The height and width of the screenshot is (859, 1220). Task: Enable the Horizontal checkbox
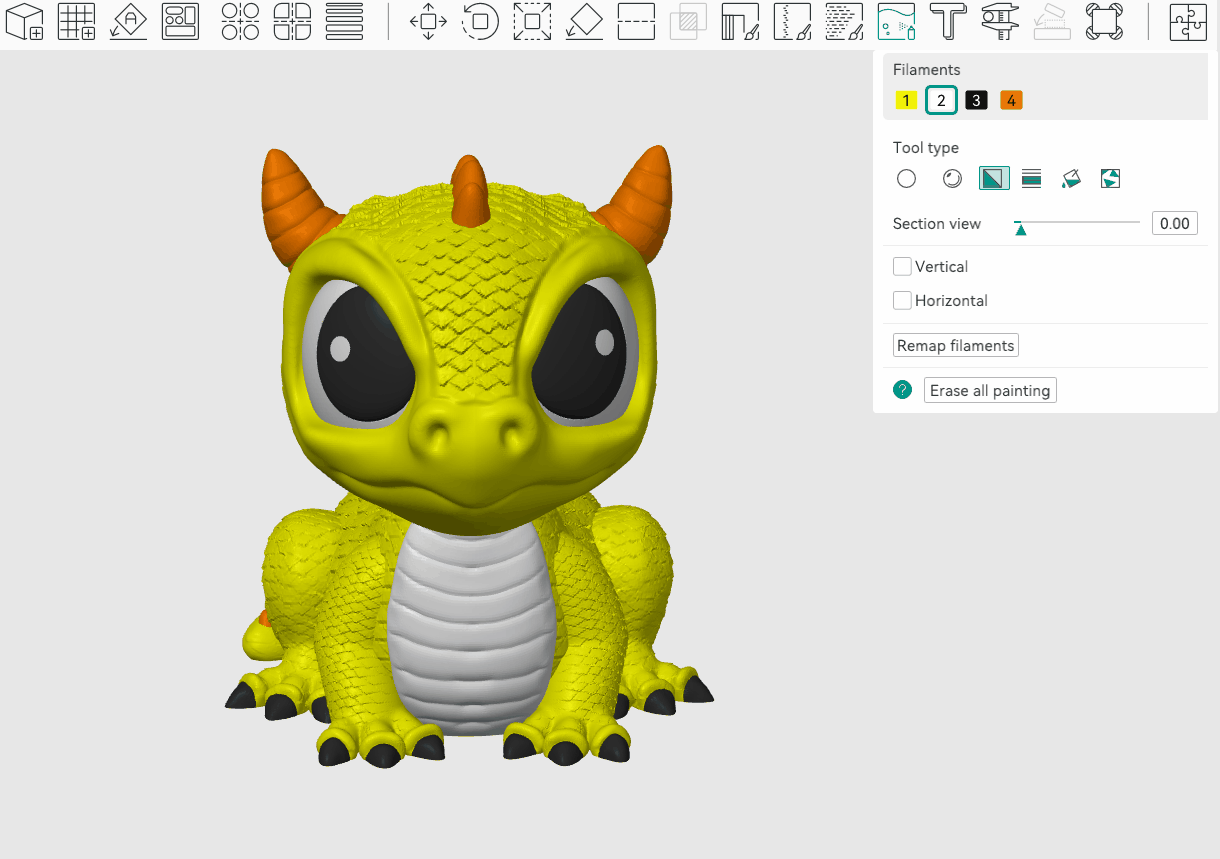(902, 301)
